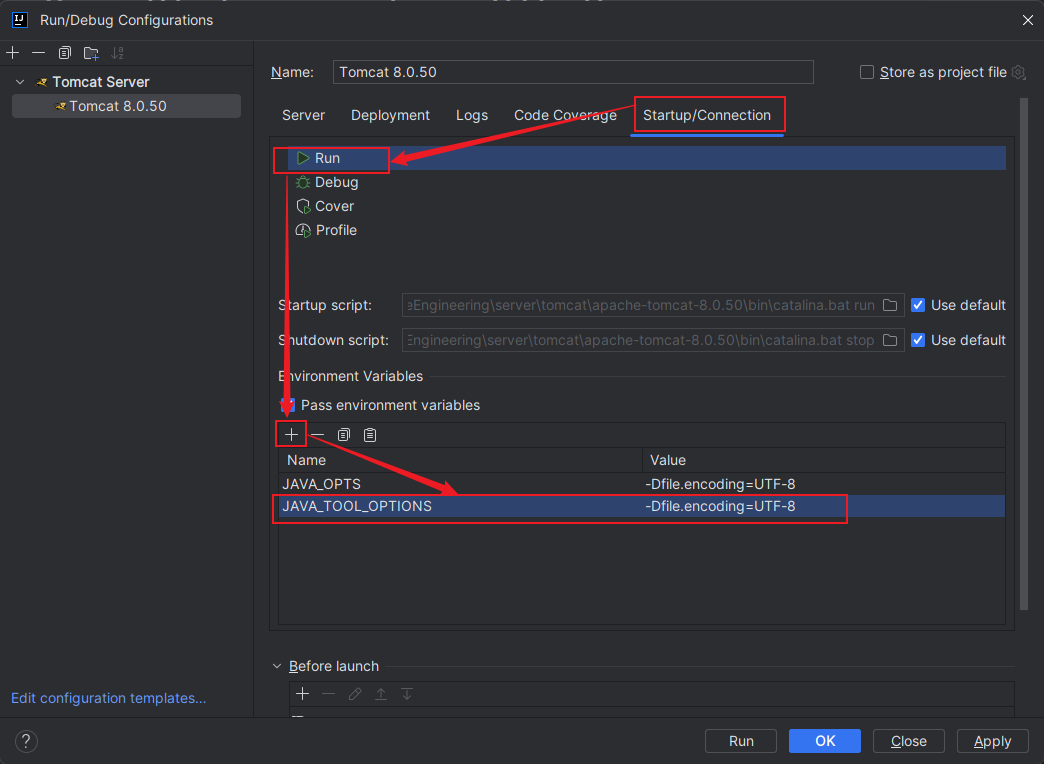
Task: Move the Before launch task down
Action: [x=407, y=694]
